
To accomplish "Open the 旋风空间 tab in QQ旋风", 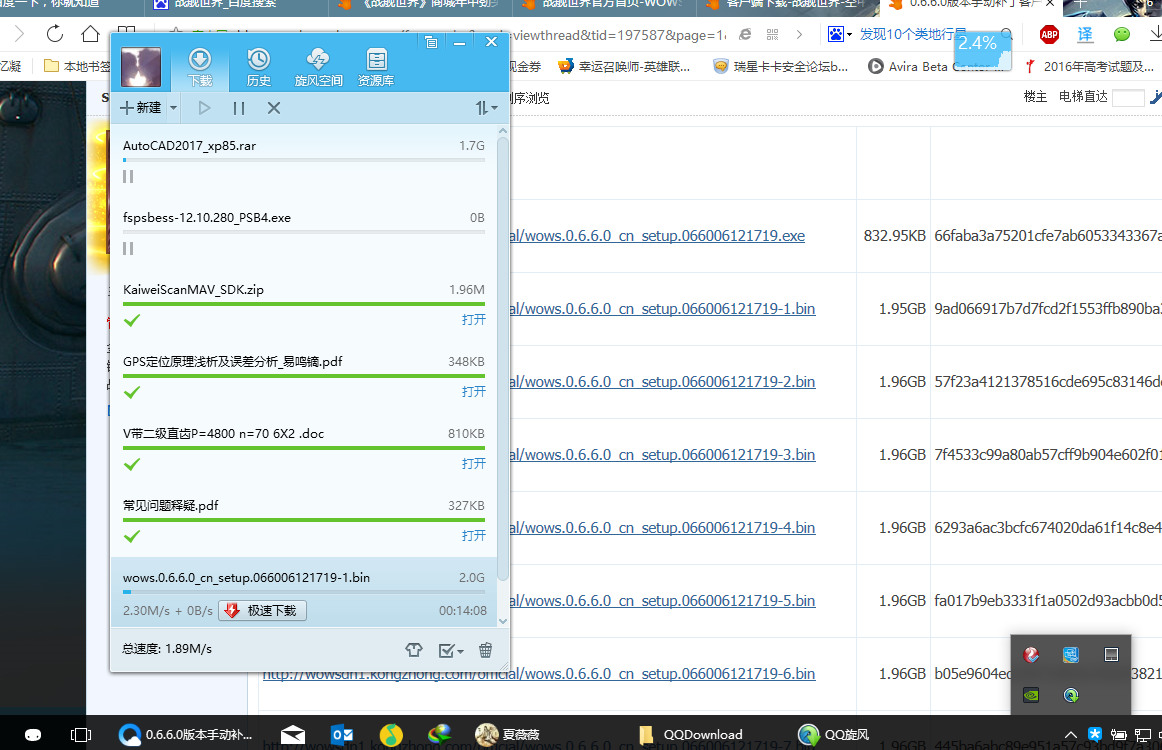I will (x=318, y=67).
